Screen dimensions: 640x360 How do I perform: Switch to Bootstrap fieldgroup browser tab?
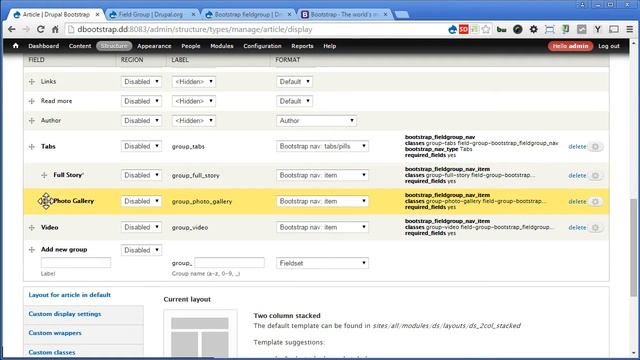(247, 14)
